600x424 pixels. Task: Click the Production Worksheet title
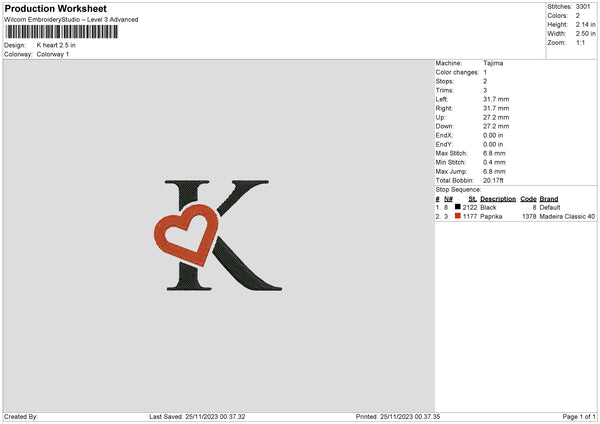[x=55, y=8]
